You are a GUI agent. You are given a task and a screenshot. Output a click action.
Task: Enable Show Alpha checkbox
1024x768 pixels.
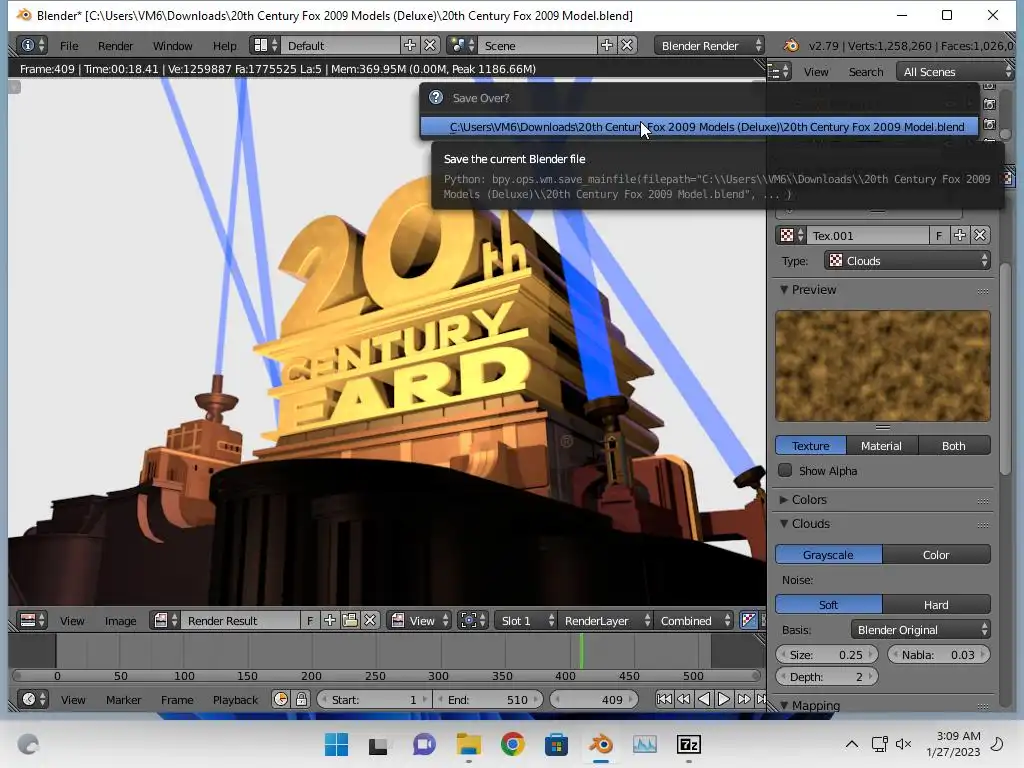click(786, 470)
